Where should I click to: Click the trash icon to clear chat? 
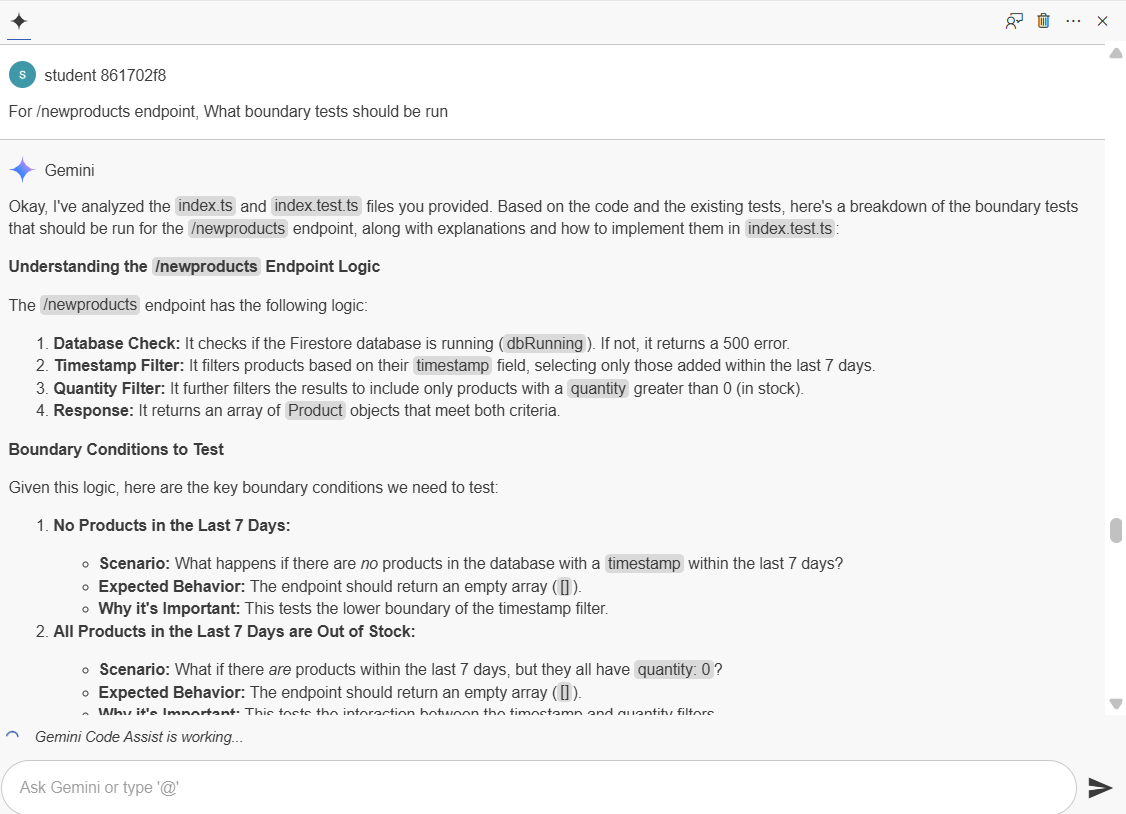(1043, 21)
